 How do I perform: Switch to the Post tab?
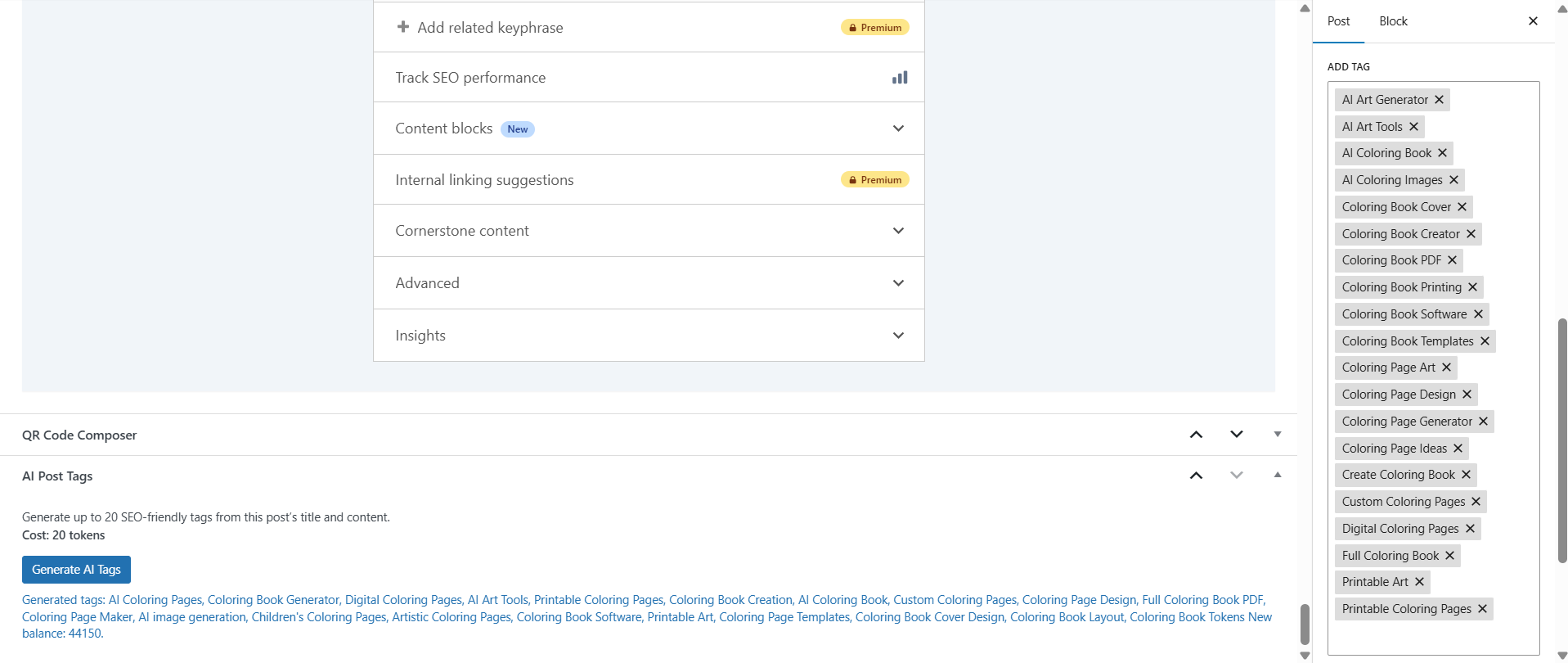1338,21
